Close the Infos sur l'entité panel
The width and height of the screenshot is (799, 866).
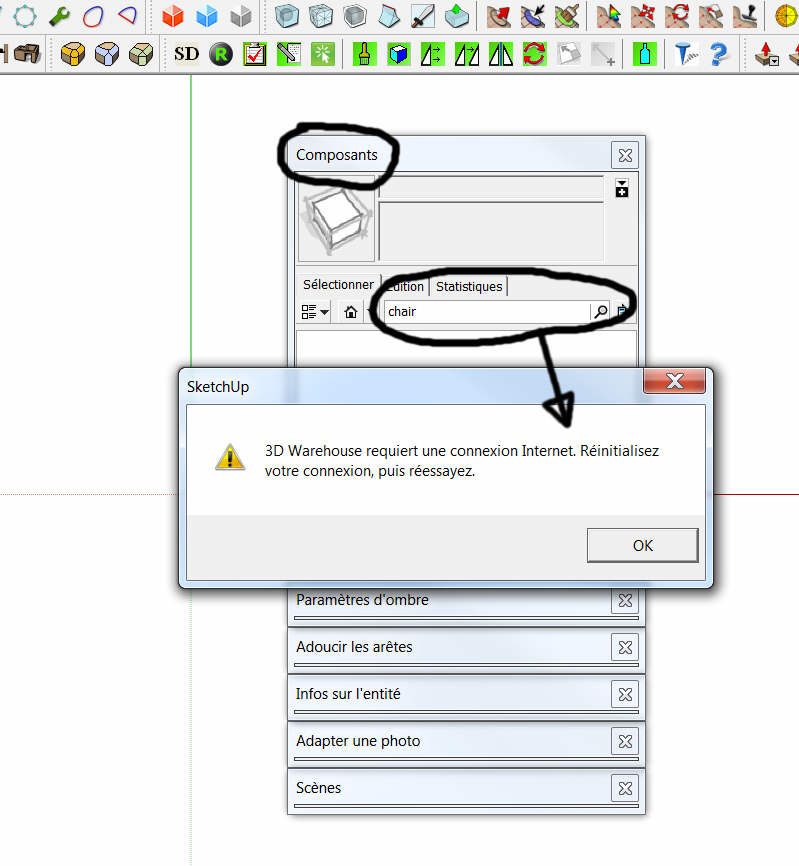(x=625, y=694)
